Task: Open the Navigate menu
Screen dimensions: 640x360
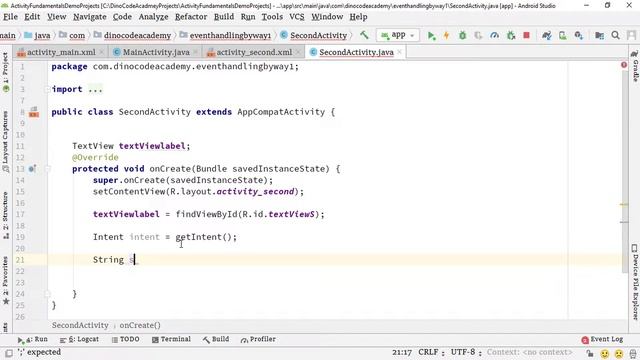Action: tap(90, 17)
